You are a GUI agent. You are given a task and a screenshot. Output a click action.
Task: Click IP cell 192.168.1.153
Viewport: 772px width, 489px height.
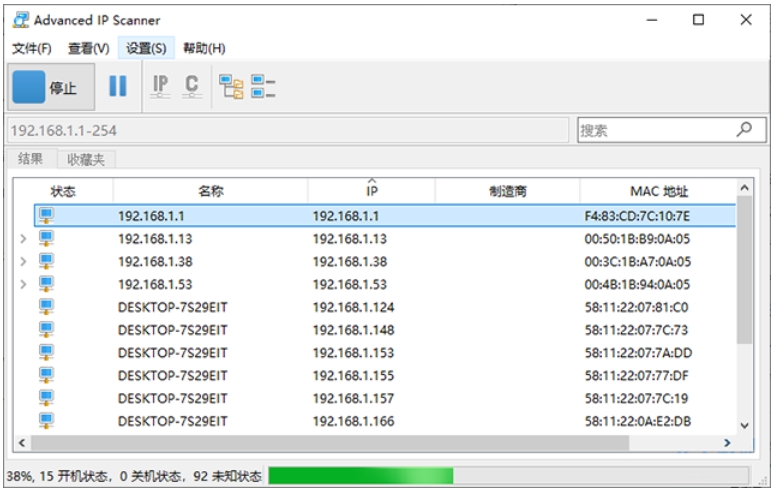click(x=354, y=353)
